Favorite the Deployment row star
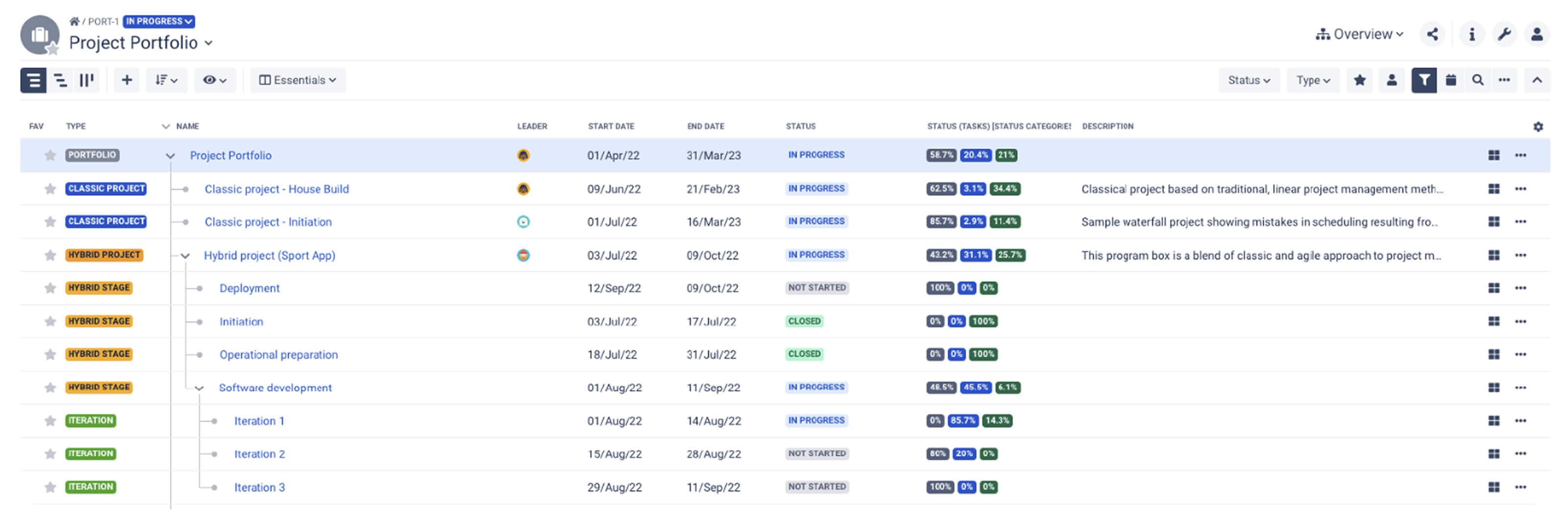 pos(50,288)
